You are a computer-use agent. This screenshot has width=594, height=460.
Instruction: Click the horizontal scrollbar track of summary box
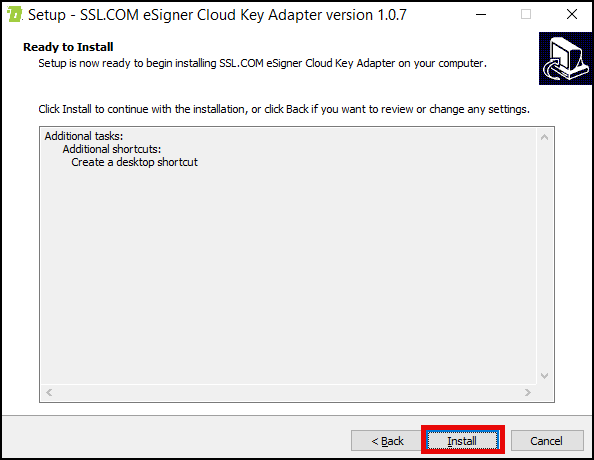click(288, 393)
